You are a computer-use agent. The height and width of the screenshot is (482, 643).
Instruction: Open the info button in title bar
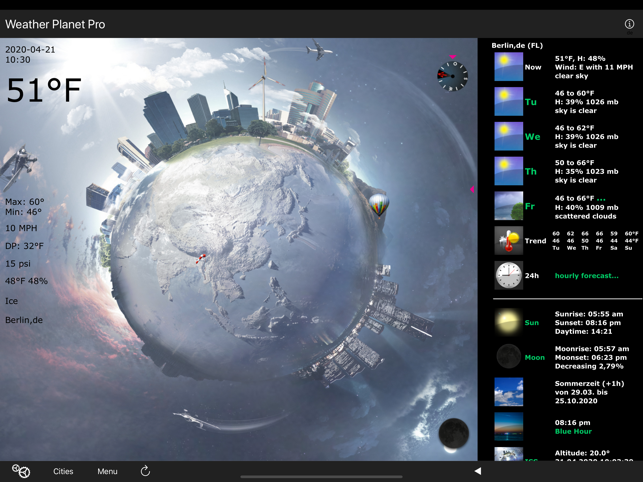point(629,24)
